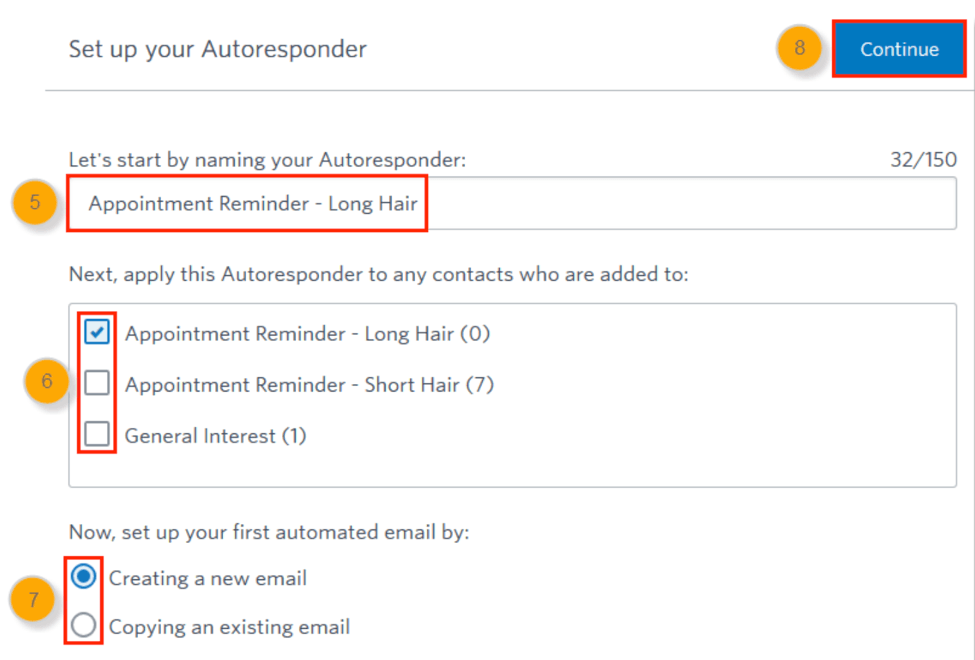The width and height of the screenshot is (975, 660).
Task: Click the orange step 7 marker
Action: (x=34, y=601)
